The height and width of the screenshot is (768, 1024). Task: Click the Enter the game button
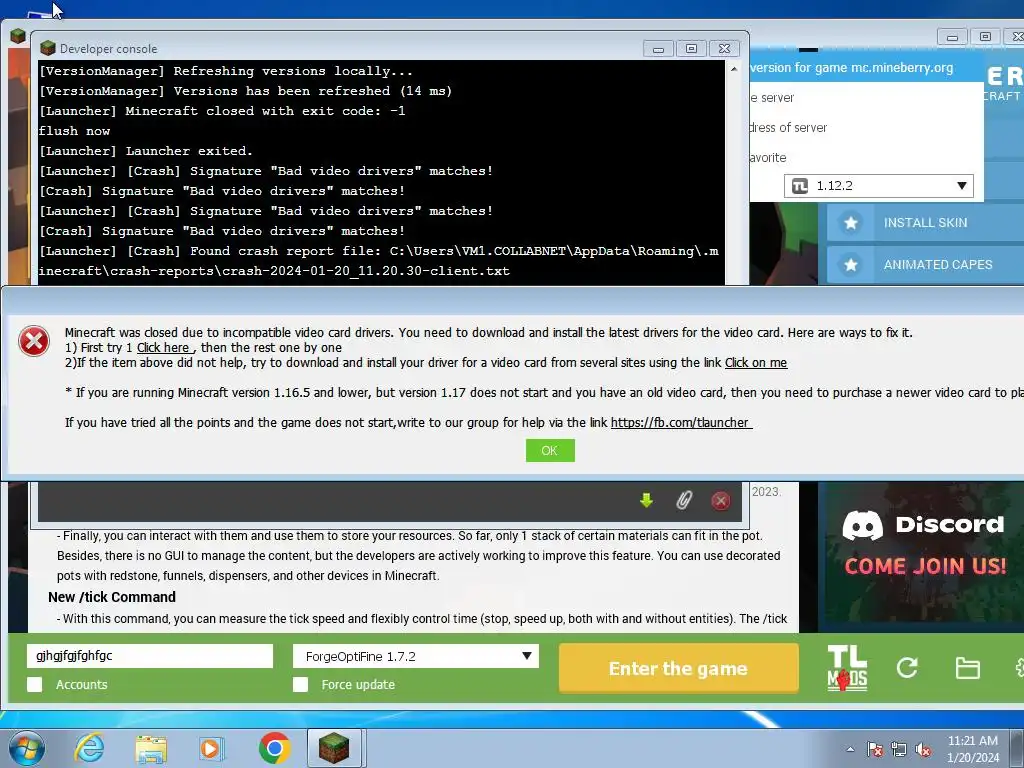click(x=679, y=668)
